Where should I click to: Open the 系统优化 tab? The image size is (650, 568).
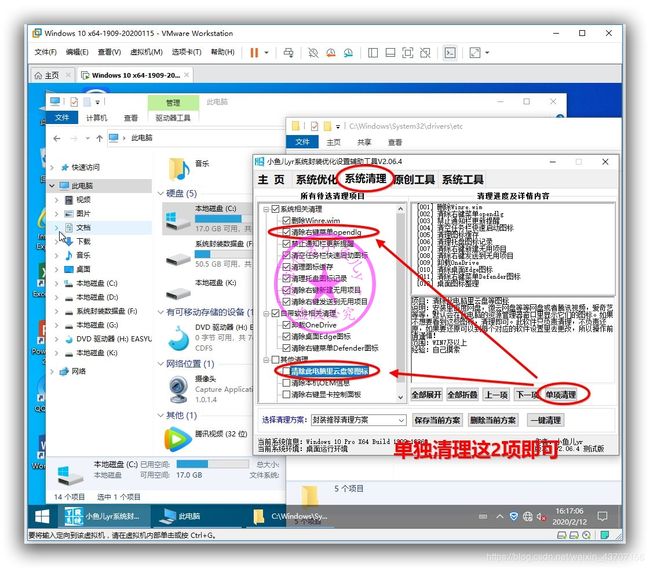(x=316, y=180)
